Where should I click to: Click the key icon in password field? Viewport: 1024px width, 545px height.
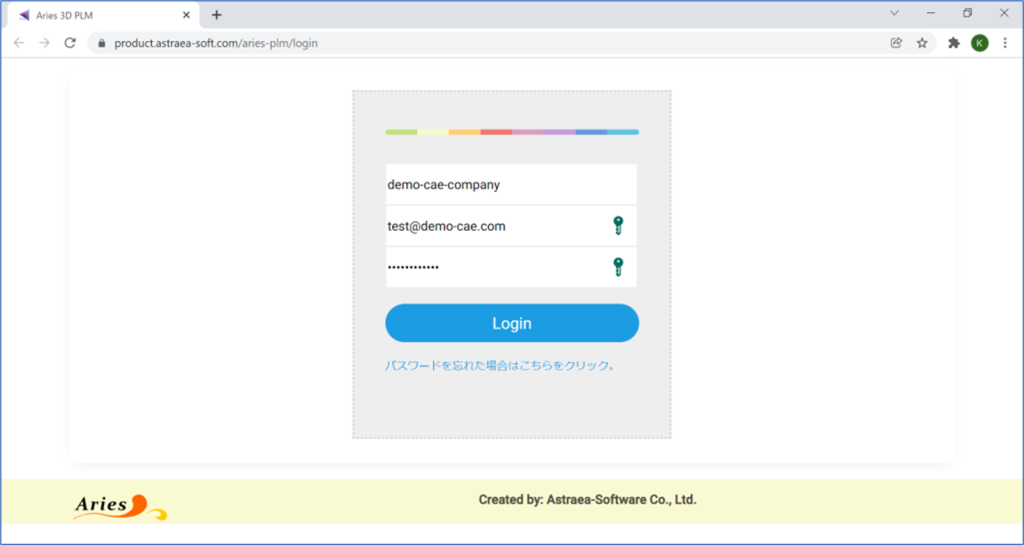618,267
